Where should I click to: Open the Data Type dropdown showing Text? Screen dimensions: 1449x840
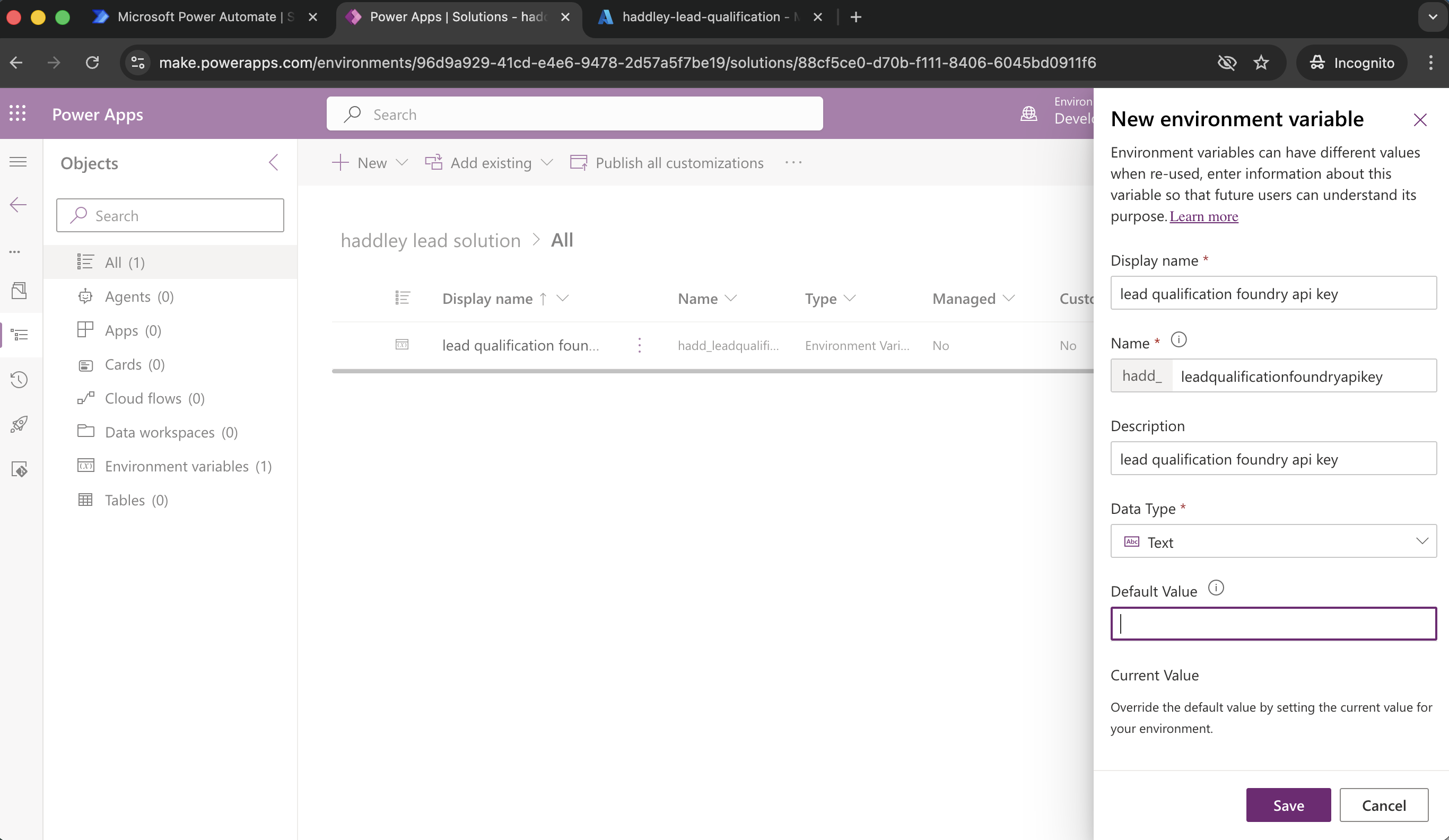coord(1273,541)
